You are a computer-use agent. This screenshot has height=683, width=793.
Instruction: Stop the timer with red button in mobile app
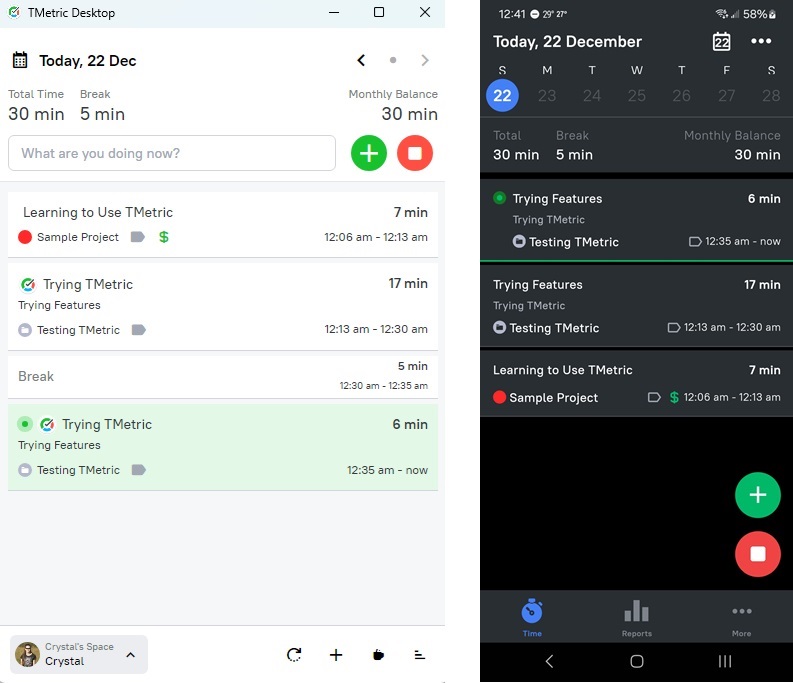tap(758, 554)
